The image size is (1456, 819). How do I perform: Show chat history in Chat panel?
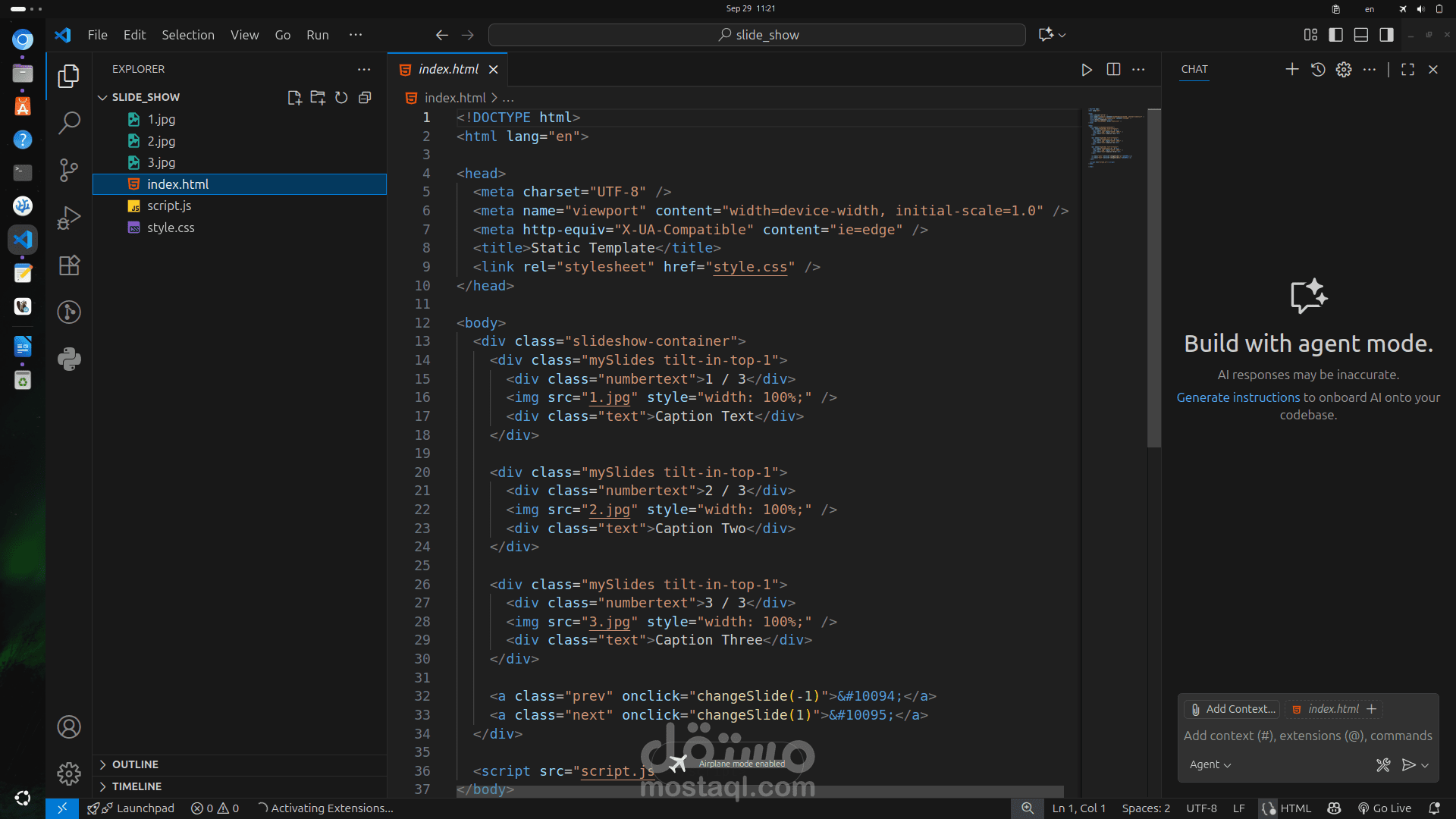point(1318,69)
